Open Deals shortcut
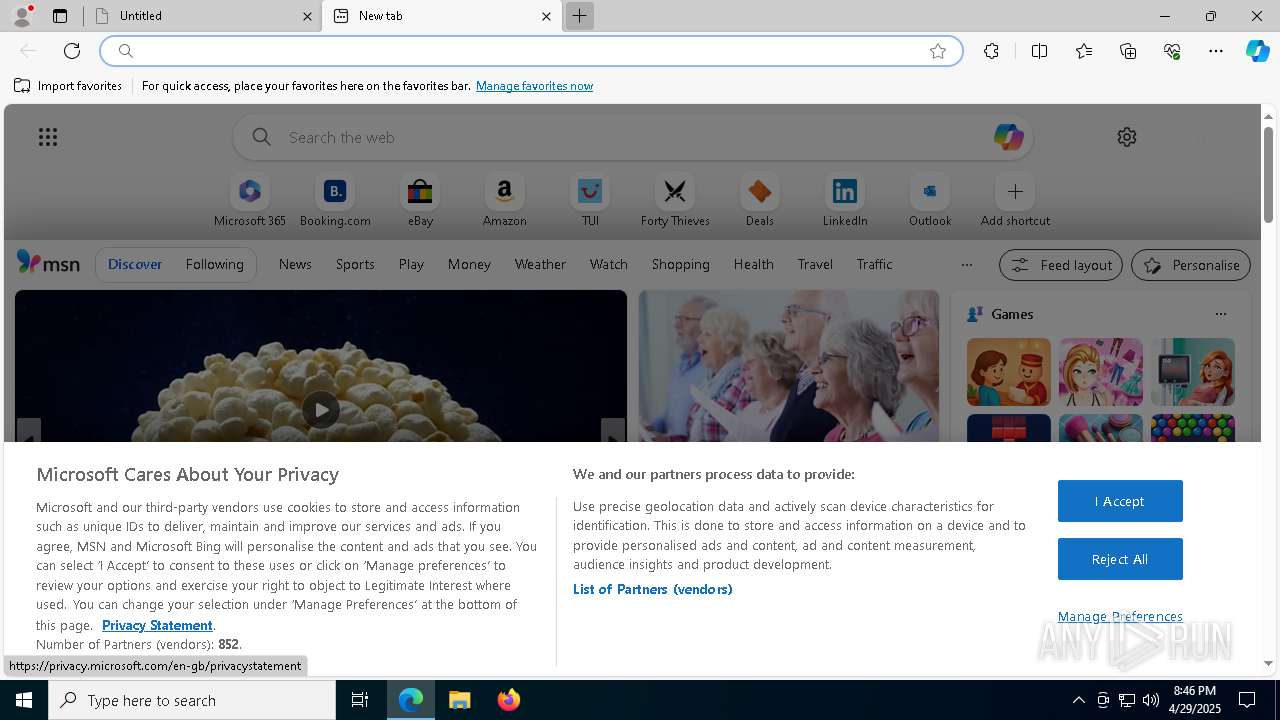The height and width of the screenshot is (720, 1280). coord(760,201)
